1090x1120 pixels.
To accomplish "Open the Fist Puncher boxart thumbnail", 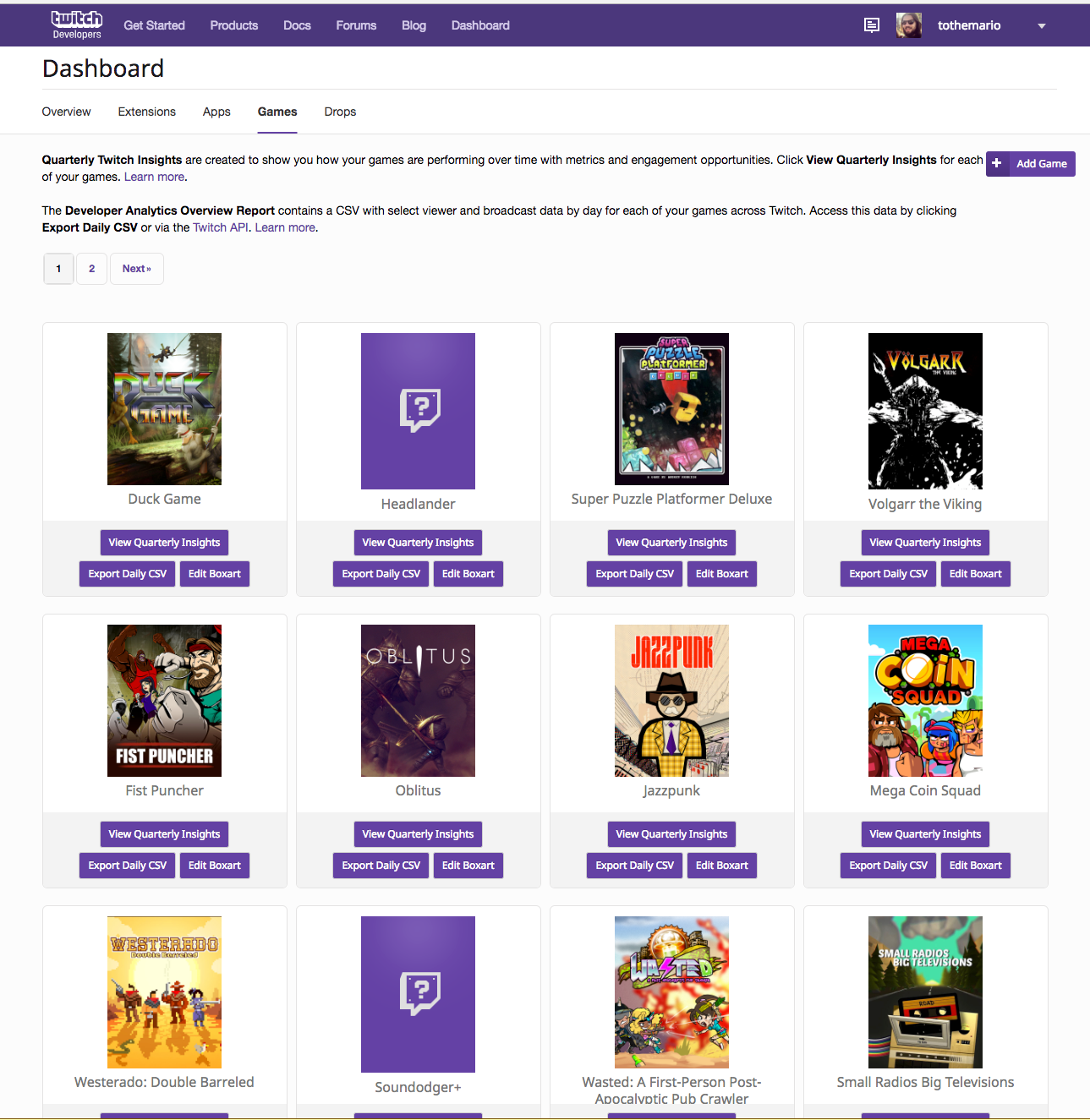I will tap(164, 701).
